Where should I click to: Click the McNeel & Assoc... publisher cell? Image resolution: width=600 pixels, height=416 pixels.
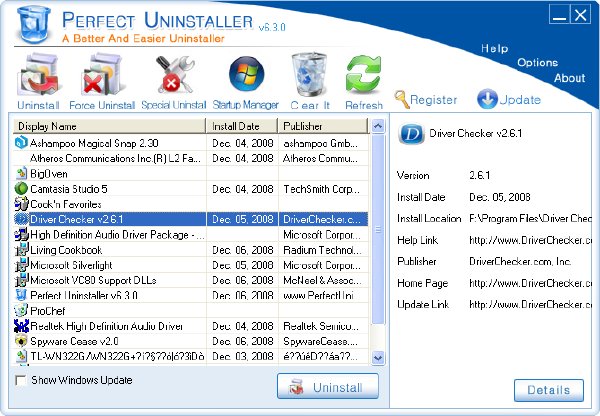coord(323,280)
